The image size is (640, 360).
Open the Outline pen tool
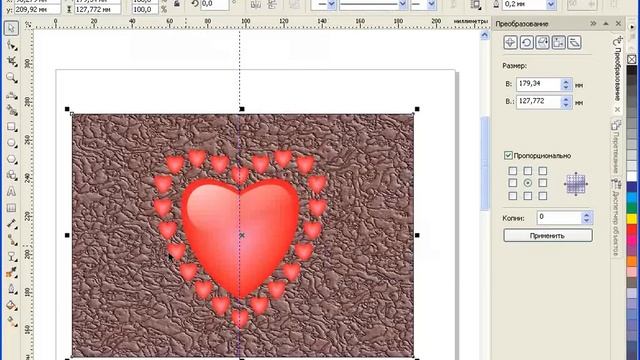[x=11, y=289]
